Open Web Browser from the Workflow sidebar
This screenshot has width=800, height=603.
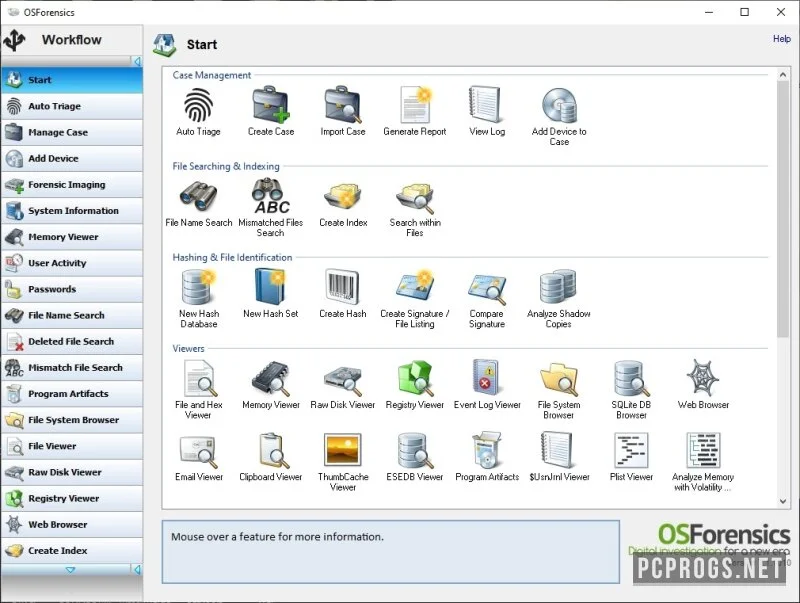tap(72, 524)
